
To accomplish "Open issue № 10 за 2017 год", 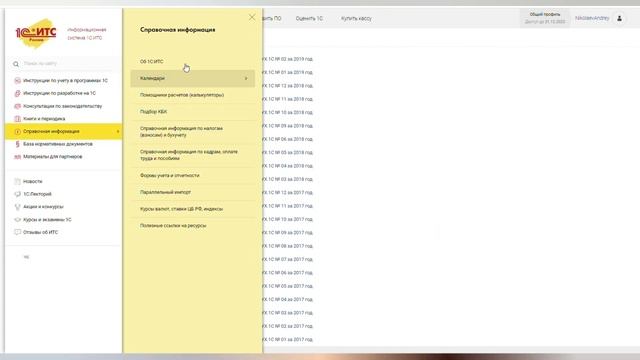I will pos(288,220).
